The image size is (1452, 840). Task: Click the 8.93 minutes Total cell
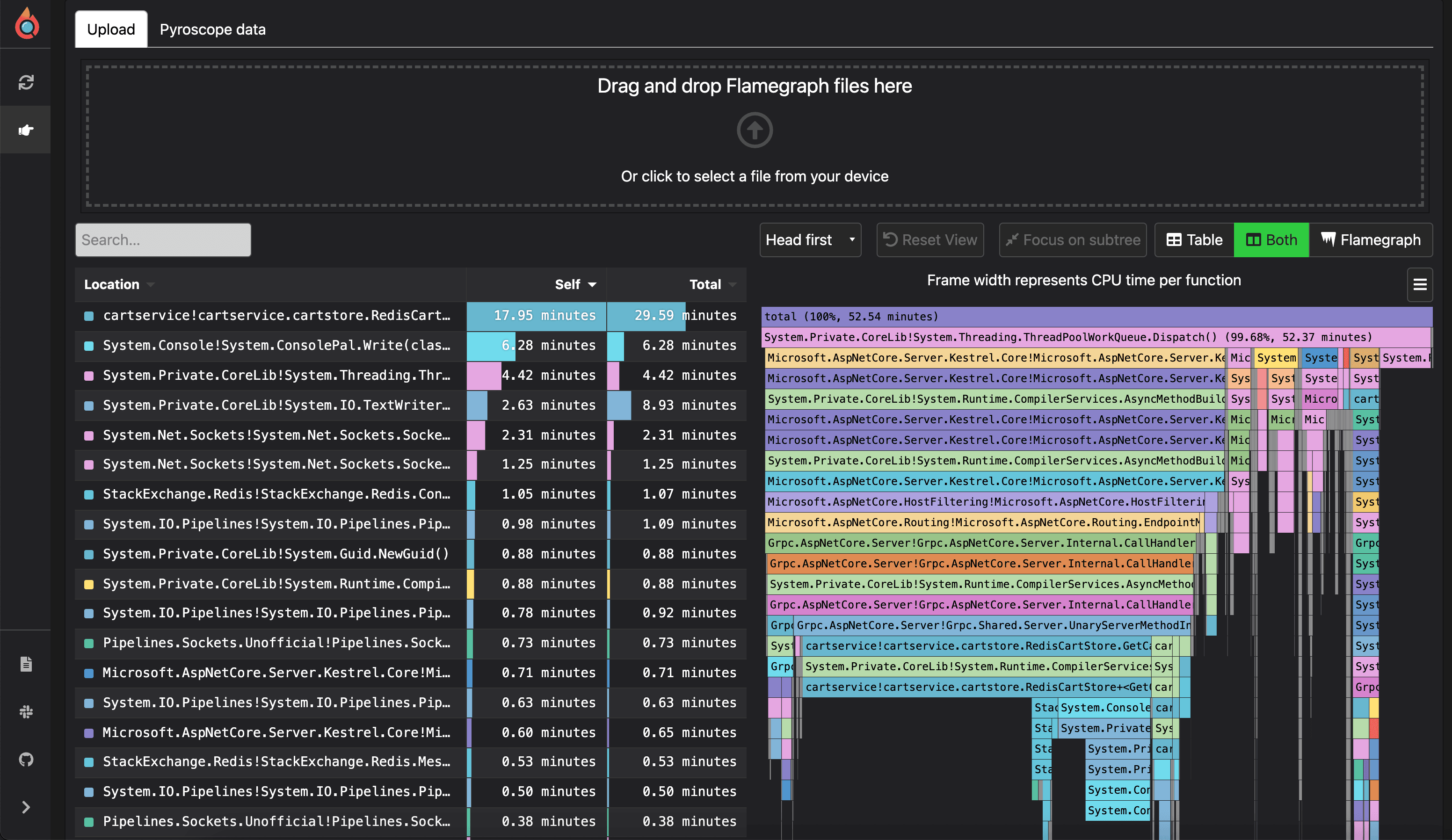pos(677,406)
